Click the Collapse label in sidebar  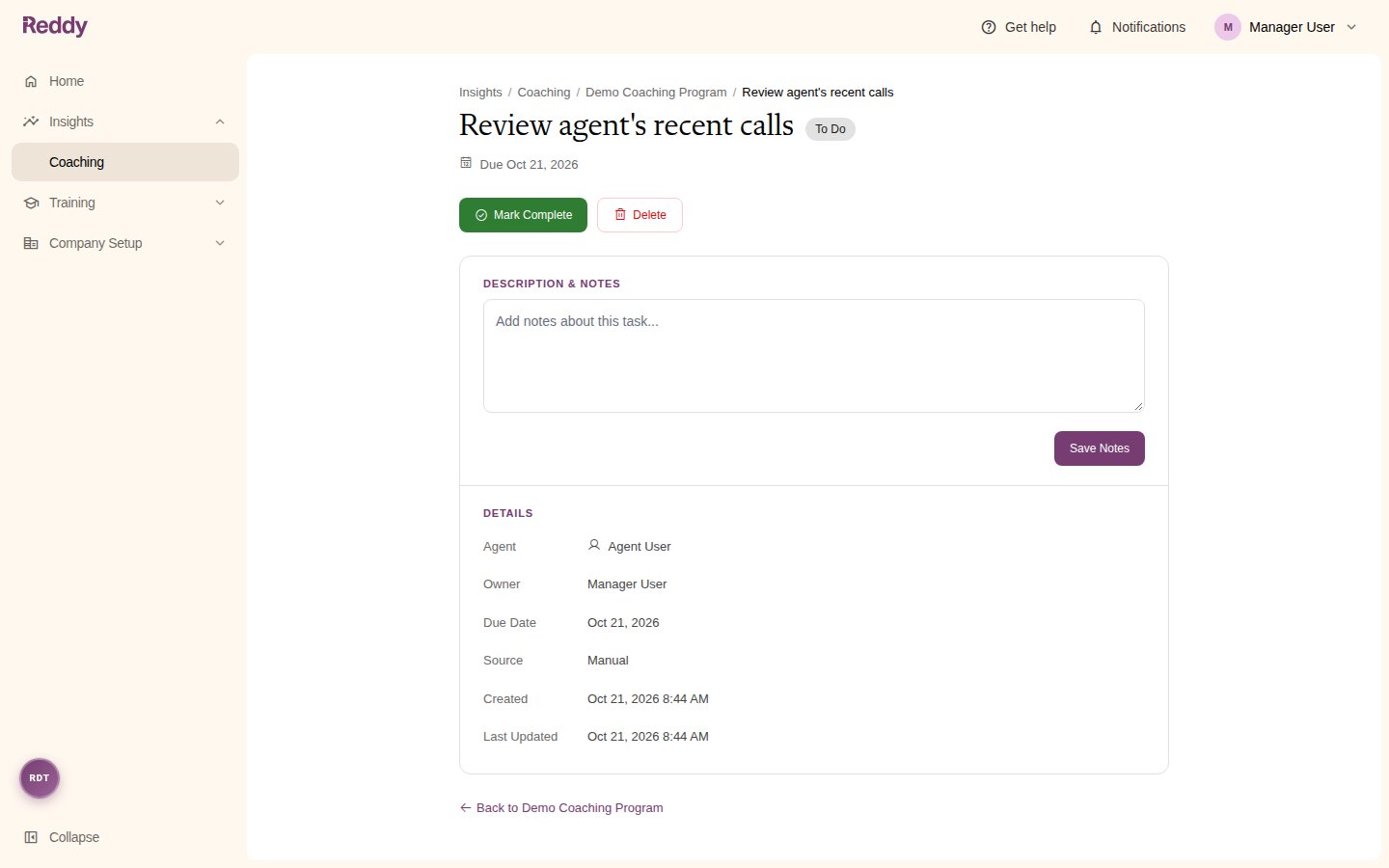[74, 837]
